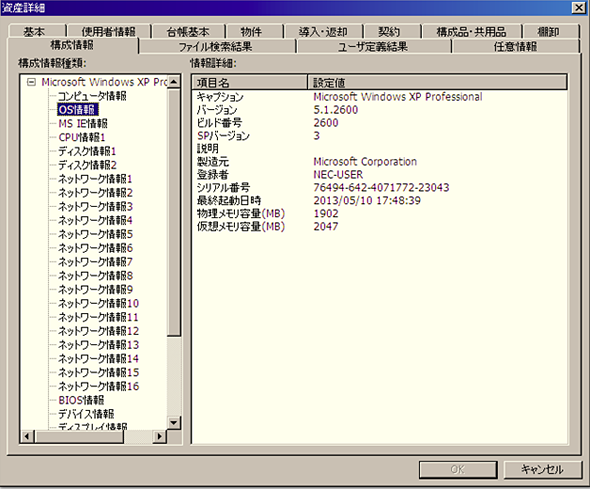Image resolution: width=590 pixels, height=489 pixels.
Task: Select ネットワーク情報8 tree item
Action: coord(95,276)
